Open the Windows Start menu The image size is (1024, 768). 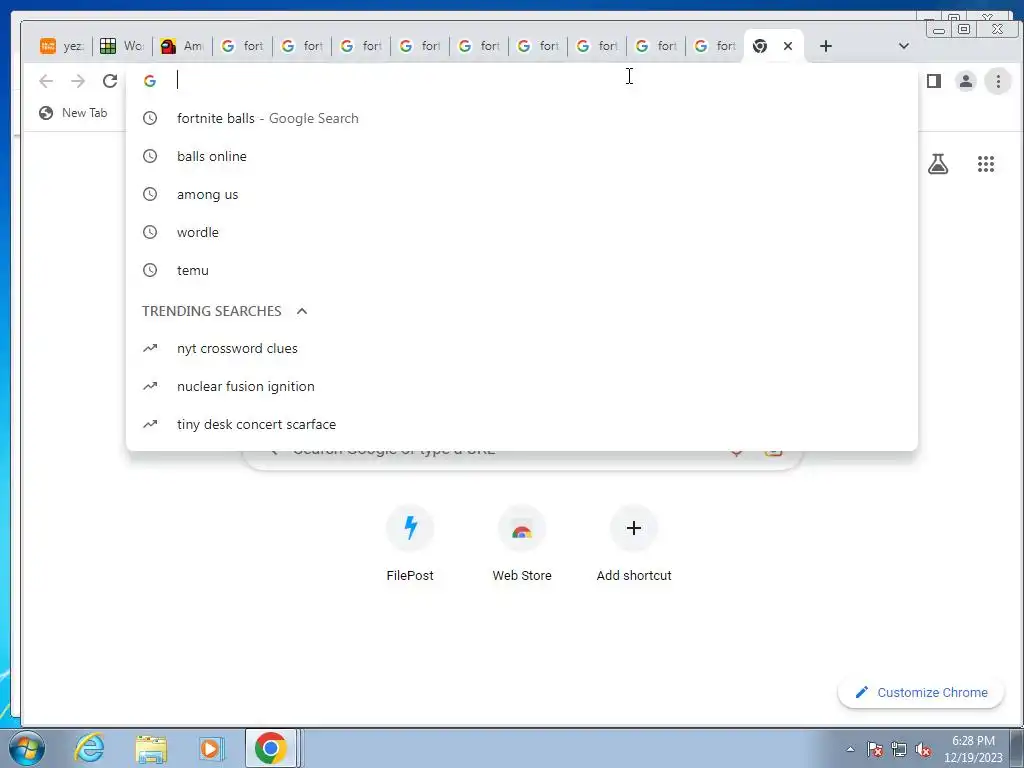click(27, 748)
